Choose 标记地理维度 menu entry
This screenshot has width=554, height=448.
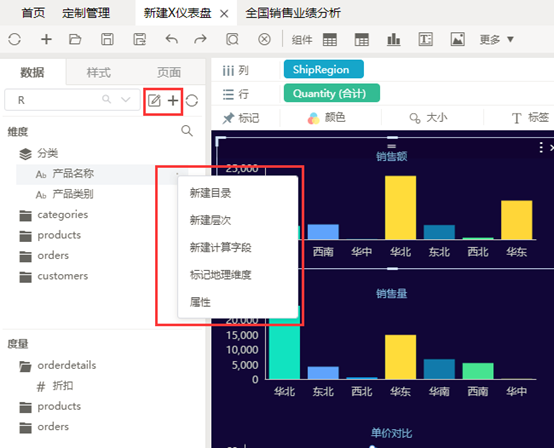220,275
